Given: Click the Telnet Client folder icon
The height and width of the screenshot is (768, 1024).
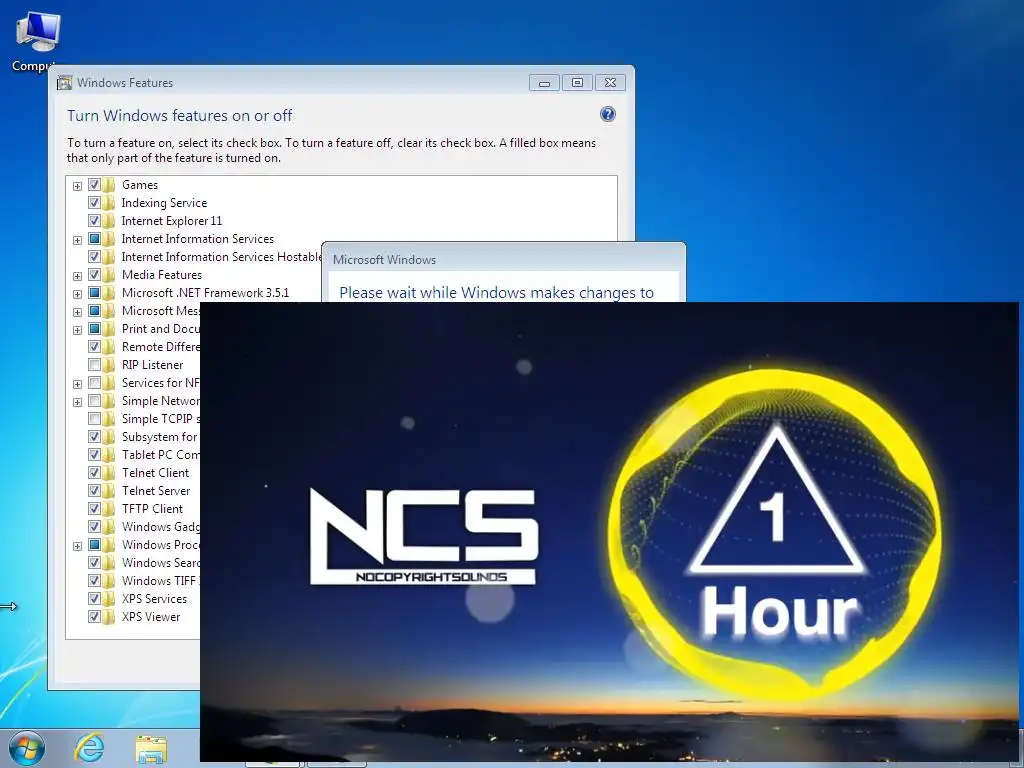Looking at the screenshot, I should 108,473.
